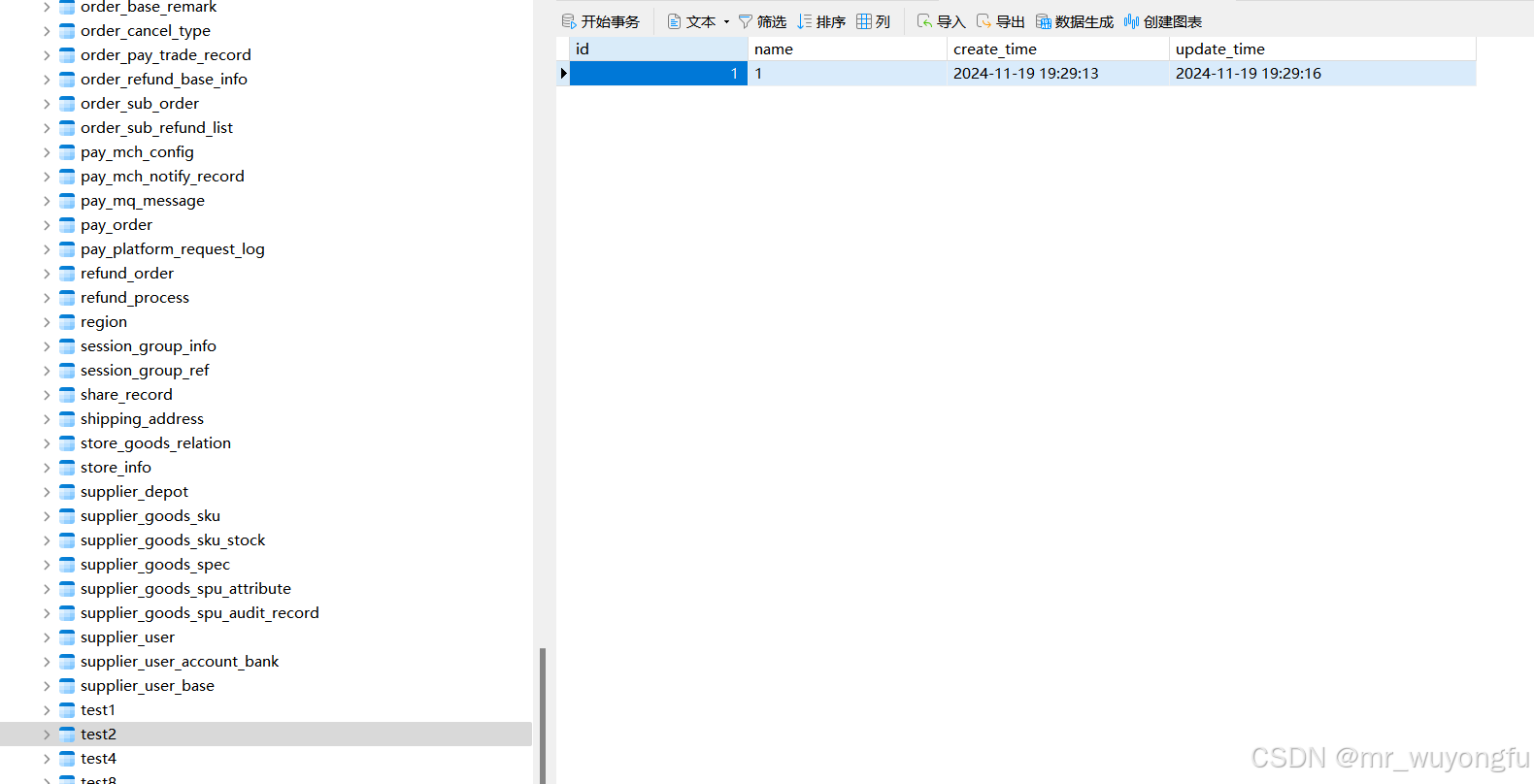Select the session_group_ref table
Image resolution: width=1534 pixels, height=784 pixels.
(x=145, y=371)
